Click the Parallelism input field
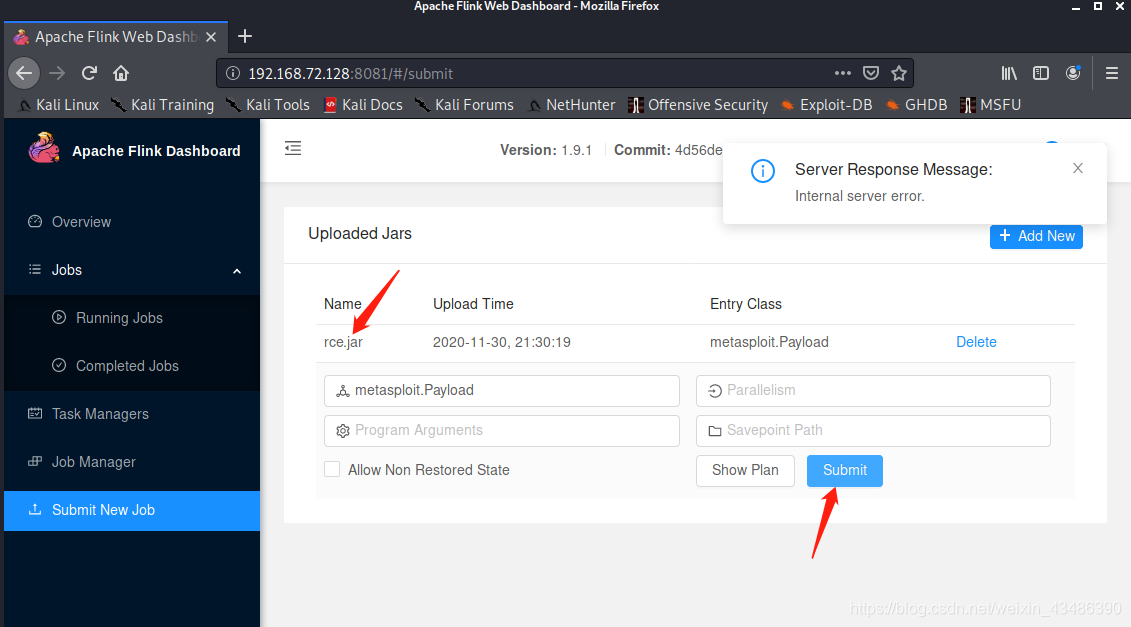Screen dimensions: 1131x627 point(873,390)
